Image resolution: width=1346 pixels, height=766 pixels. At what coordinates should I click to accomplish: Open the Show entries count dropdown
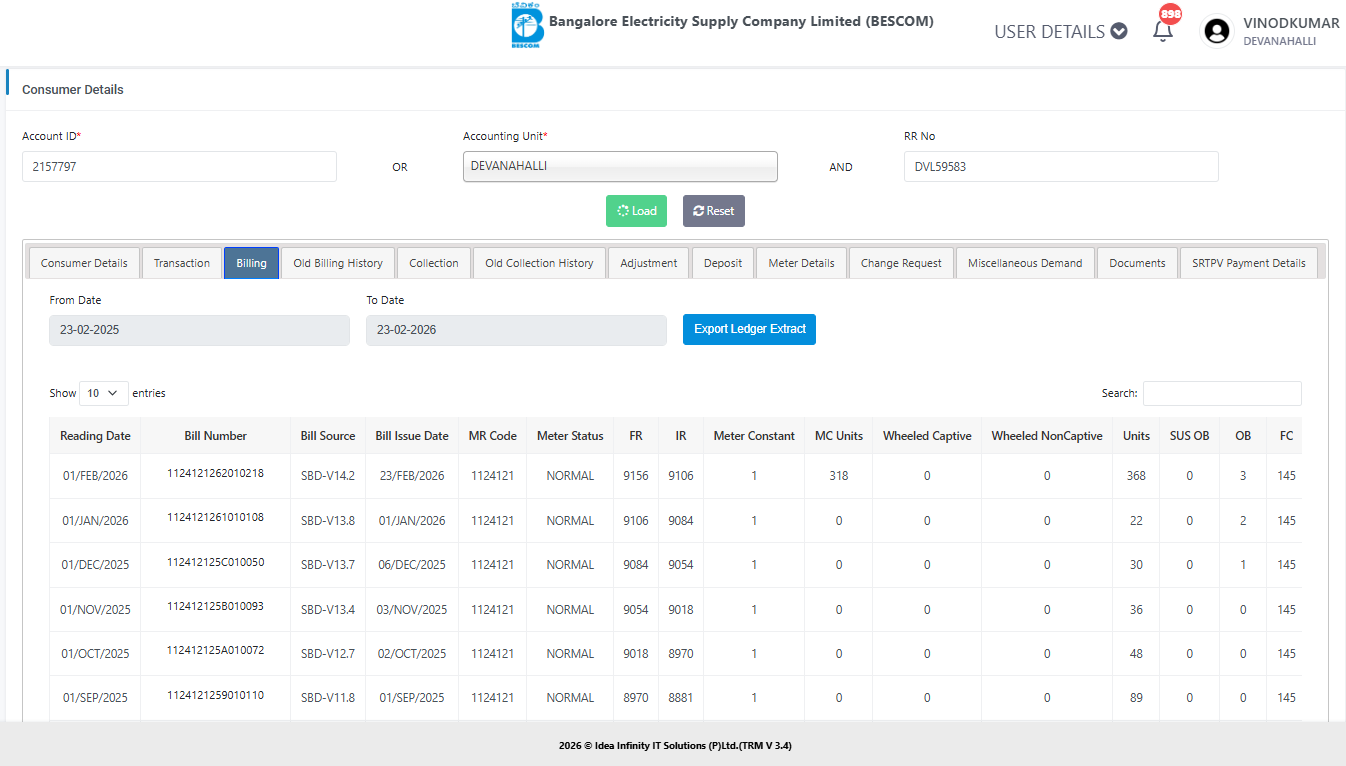pos(104,393)
